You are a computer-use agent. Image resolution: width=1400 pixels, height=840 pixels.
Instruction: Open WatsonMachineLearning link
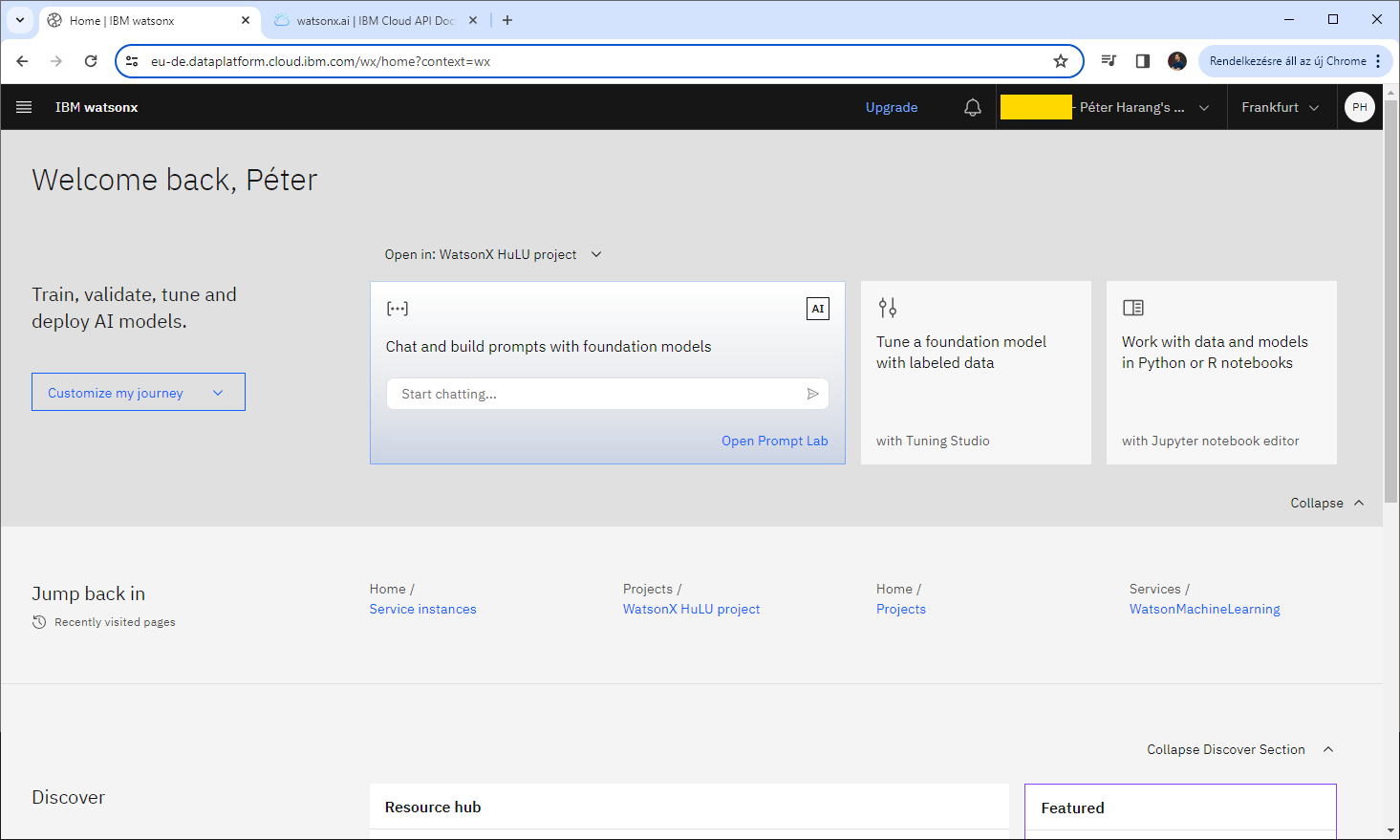point(1205,609)
